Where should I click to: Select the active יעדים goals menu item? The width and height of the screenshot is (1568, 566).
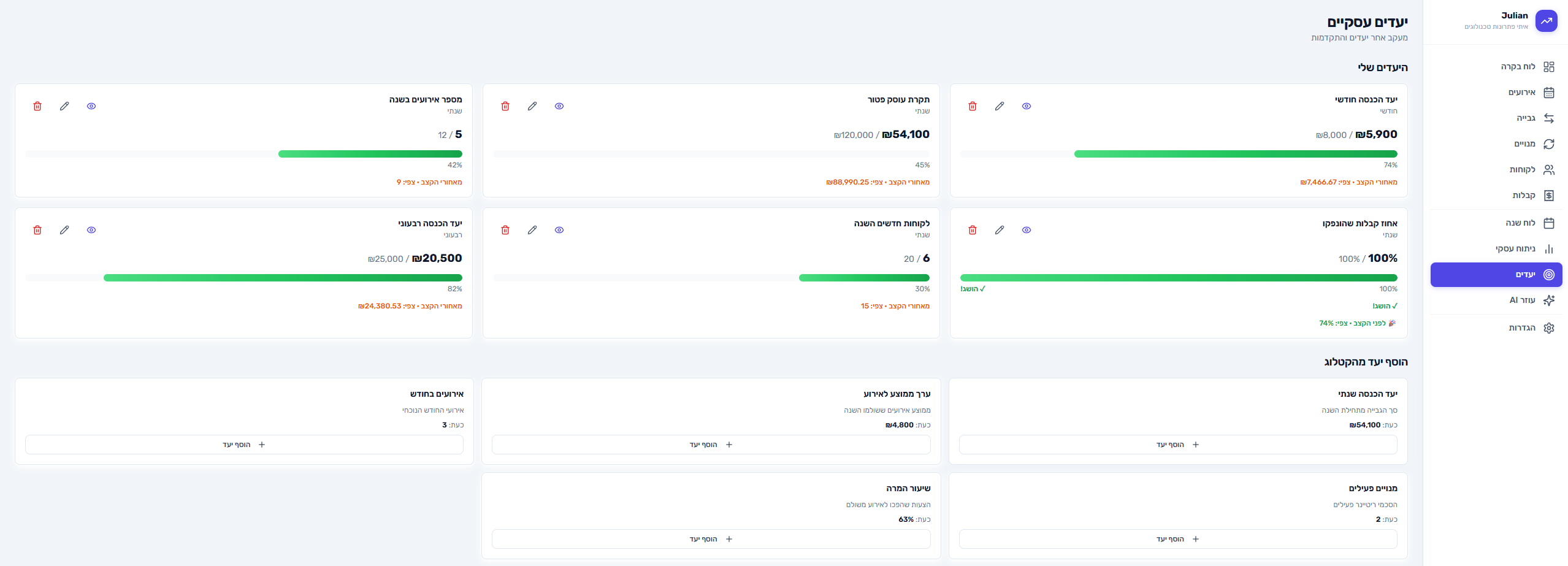click(1496, 275)
